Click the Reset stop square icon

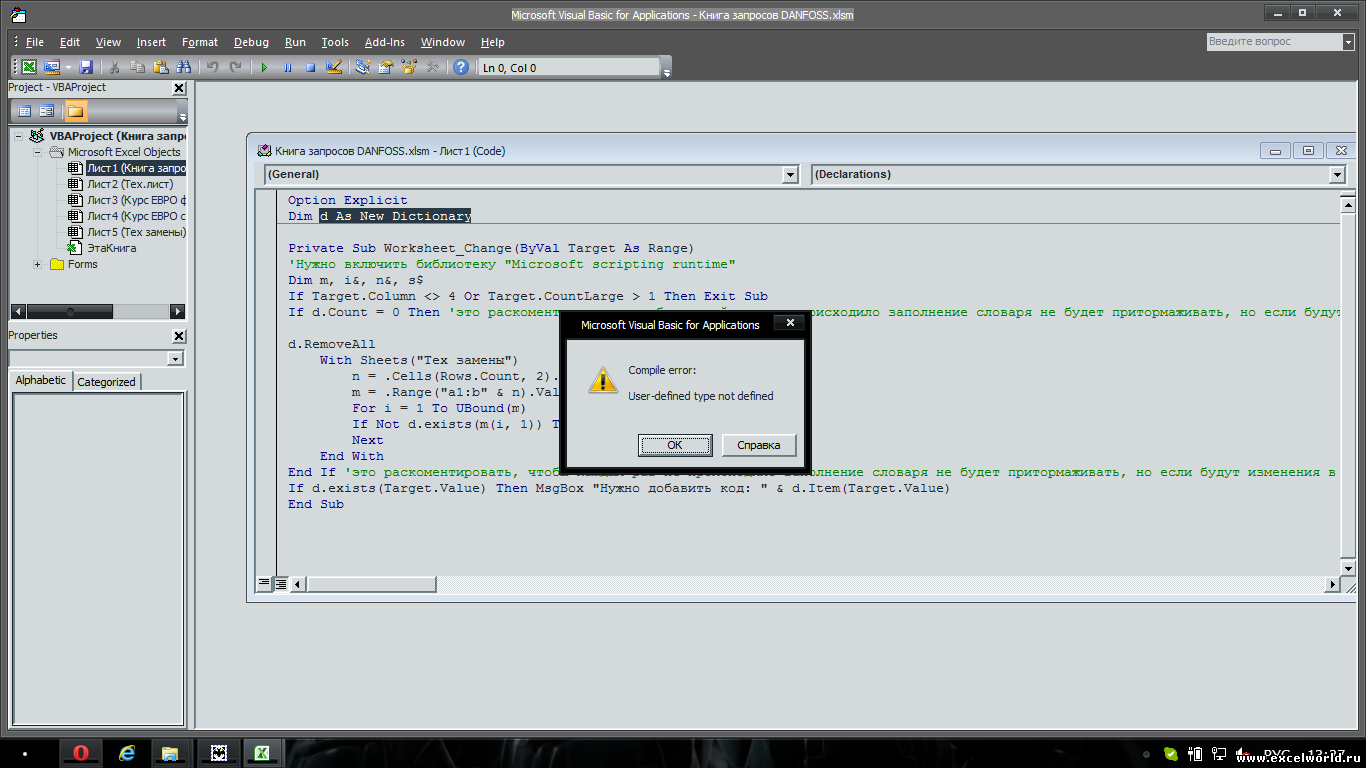310,67
